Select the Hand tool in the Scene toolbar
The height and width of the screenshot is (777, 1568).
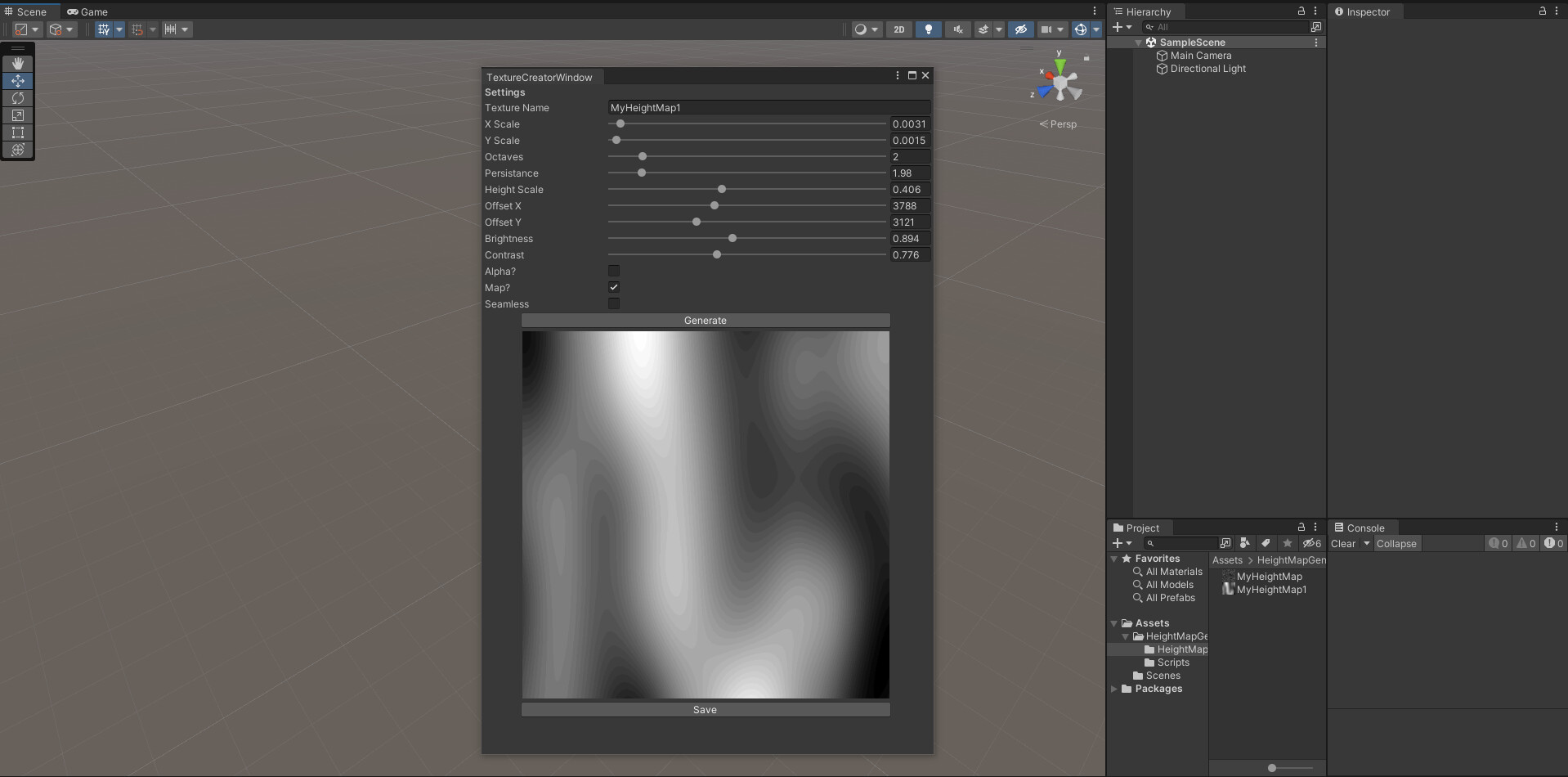[17, 63]
